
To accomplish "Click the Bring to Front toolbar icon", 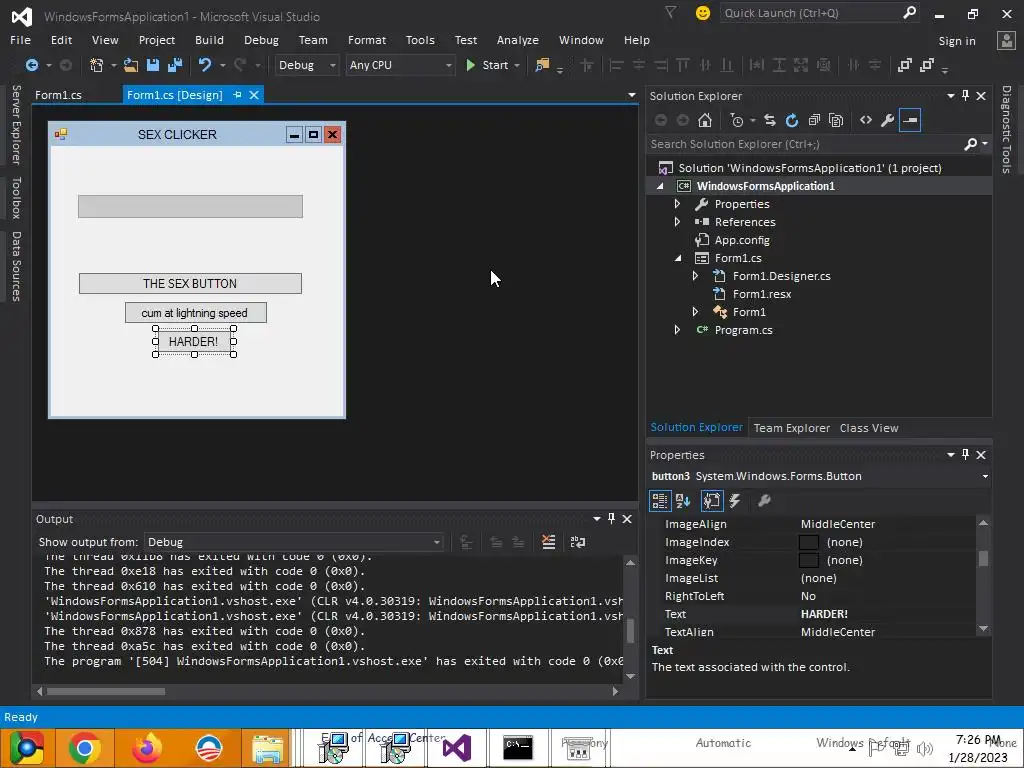I will click(904, 65).
